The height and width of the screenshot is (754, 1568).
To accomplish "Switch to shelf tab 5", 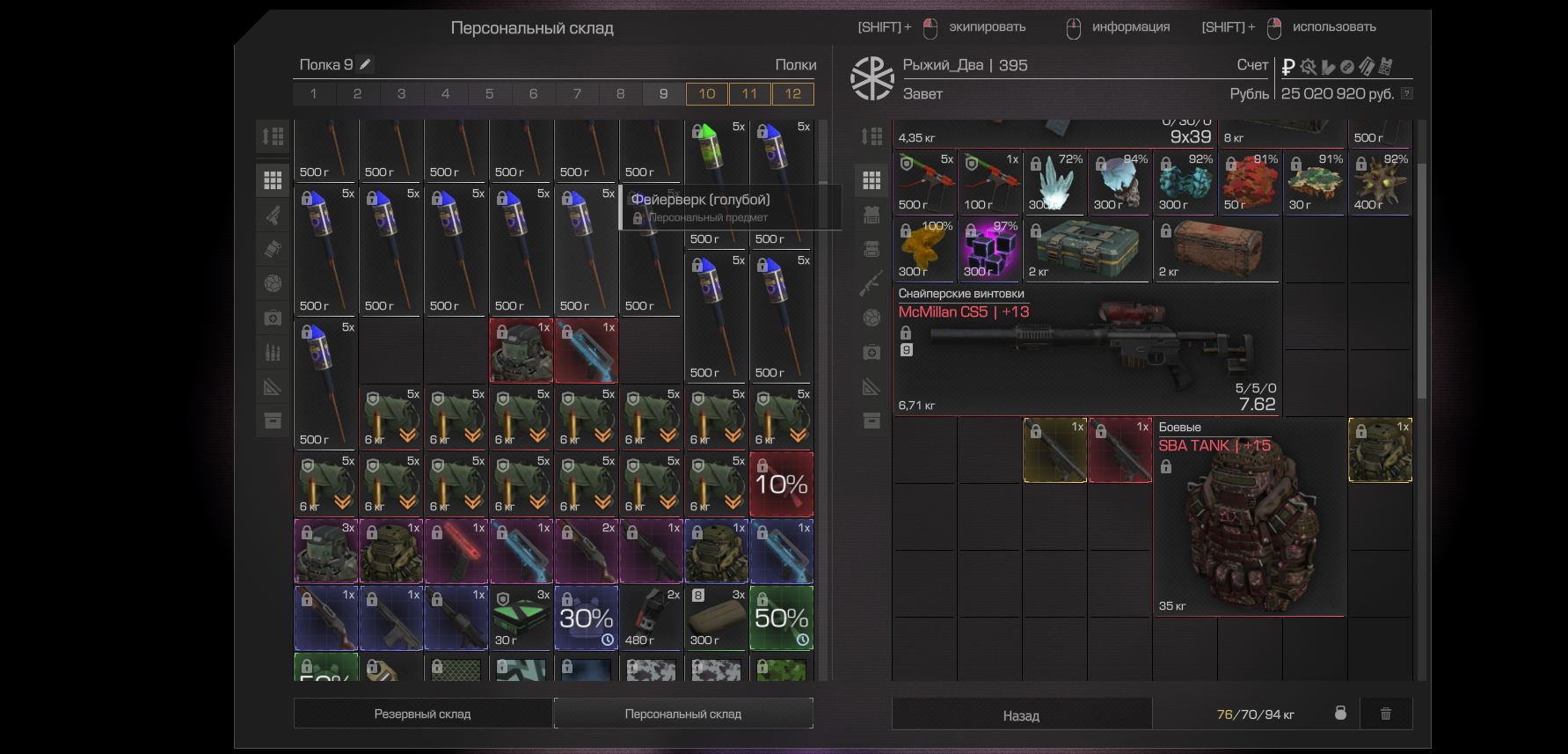I will pyautogui.click(x=489, y=93).
